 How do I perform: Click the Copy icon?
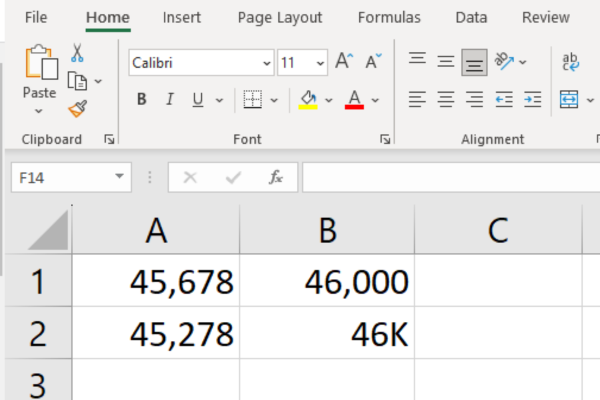[77, 81]
